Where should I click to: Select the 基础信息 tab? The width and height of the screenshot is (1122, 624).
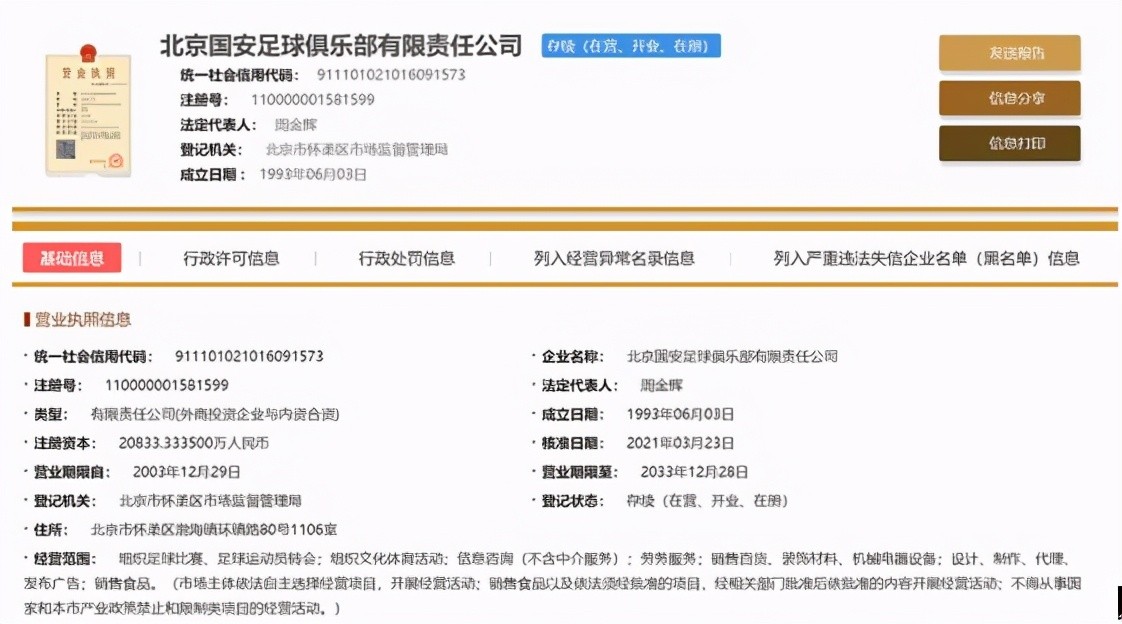[72, 258]
